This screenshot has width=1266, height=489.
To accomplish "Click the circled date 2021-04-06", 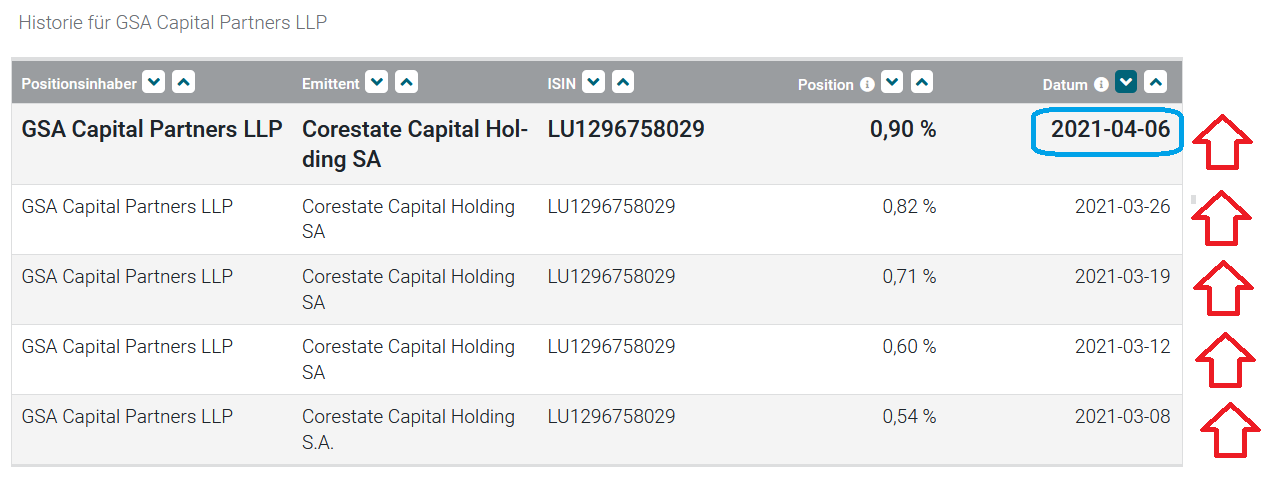I will (x=1110, y=130).
